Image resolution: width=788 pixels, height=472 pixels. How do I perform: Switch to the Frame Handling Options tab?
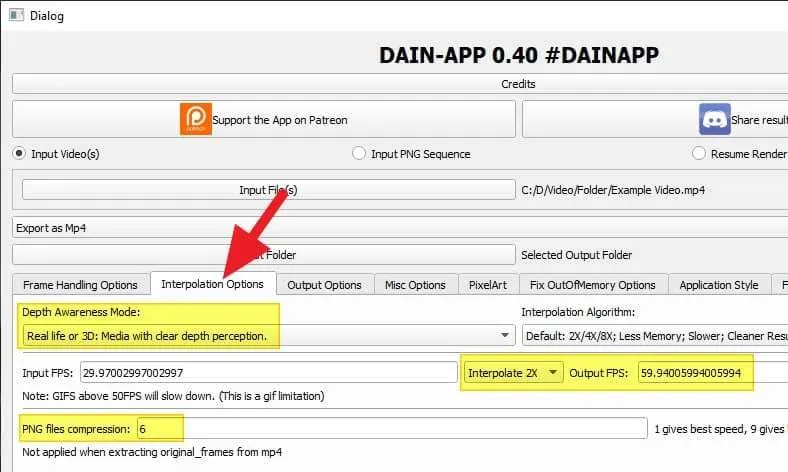pos(80,285)
